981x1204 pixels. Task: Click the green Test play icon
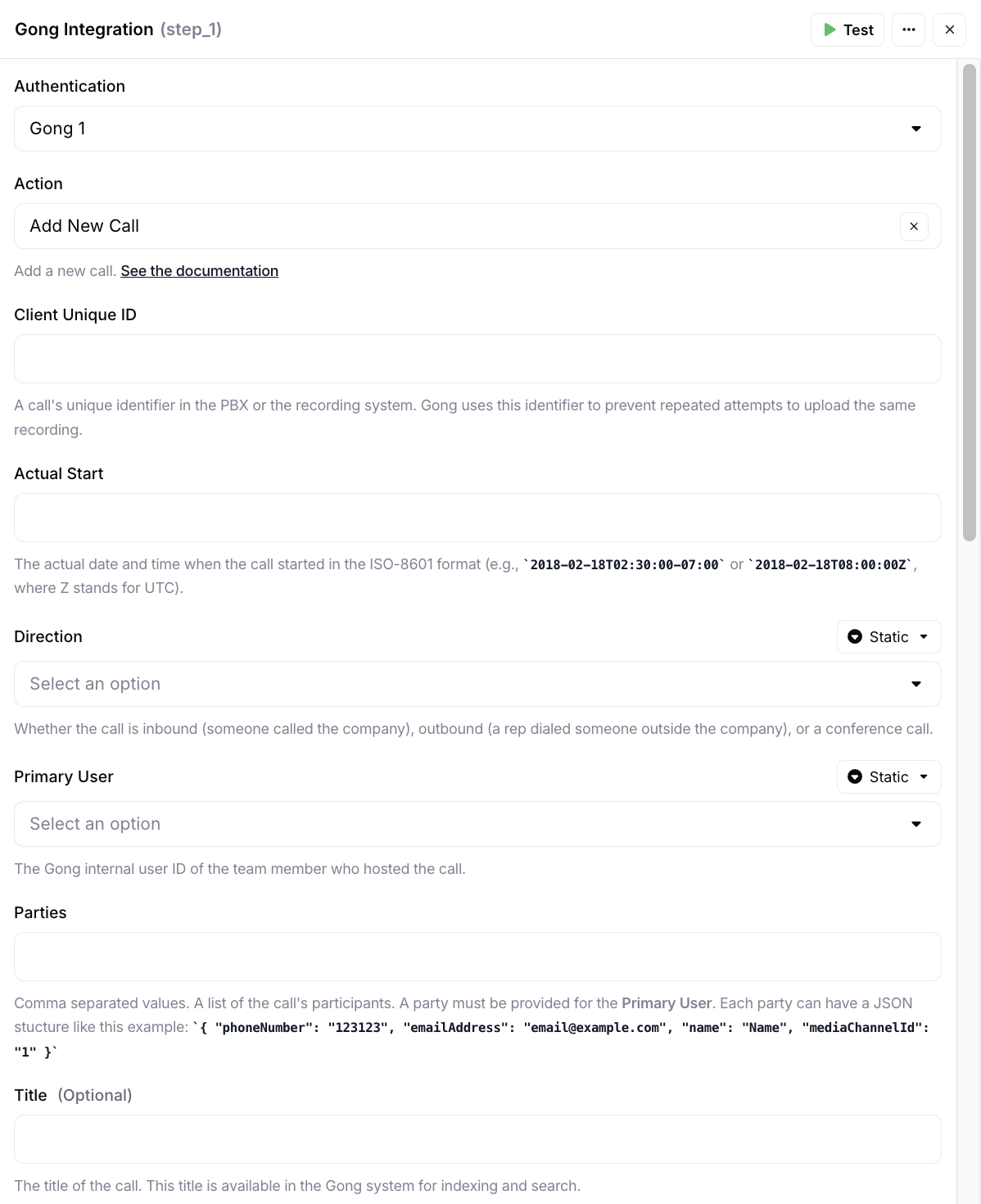830,30
